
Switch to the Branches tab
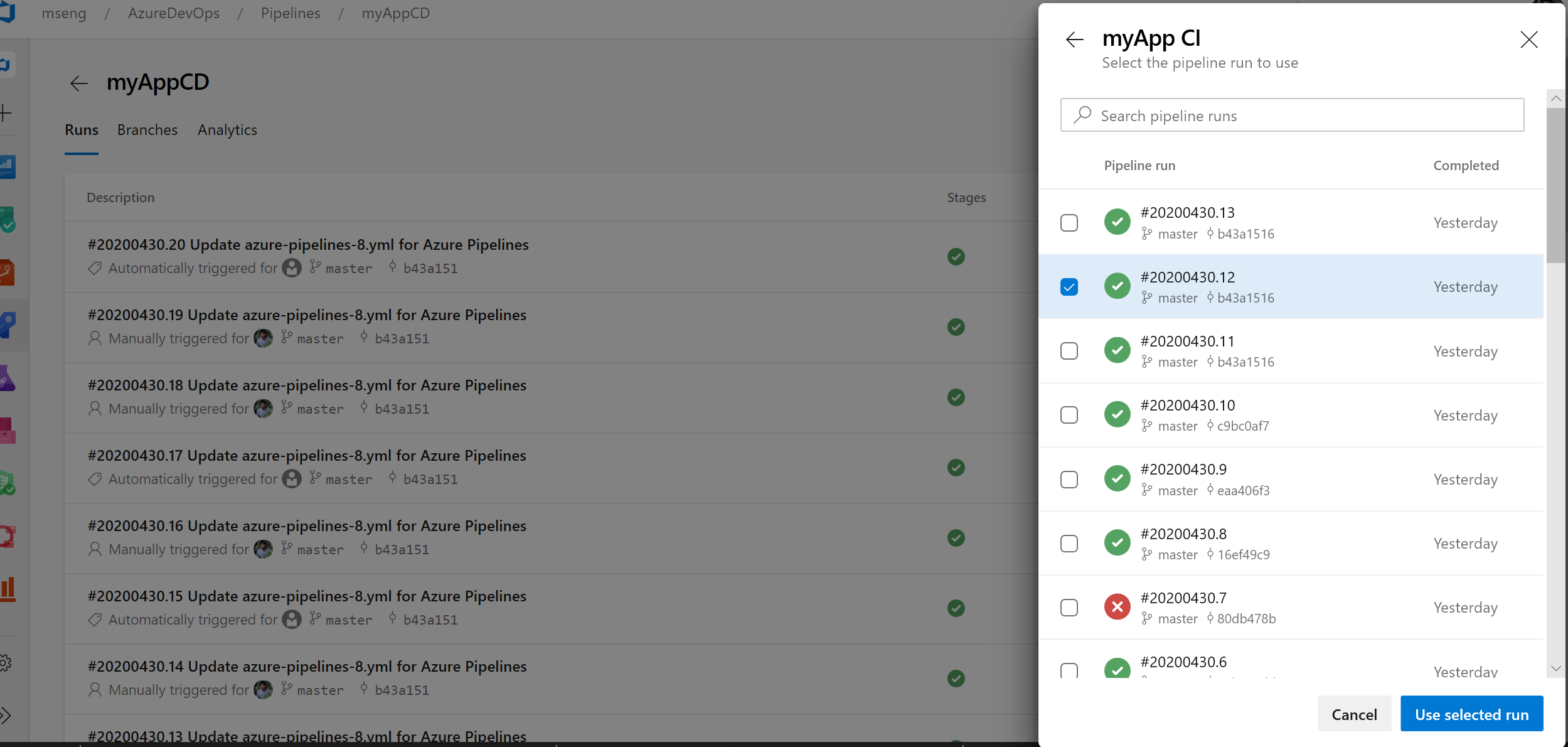pos(147,129)
